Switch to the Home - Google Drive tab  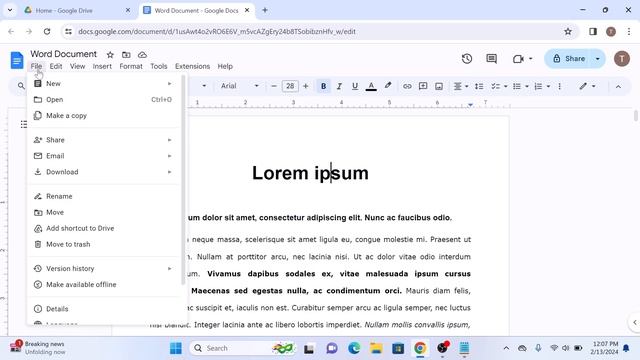(x=77, y=11)
